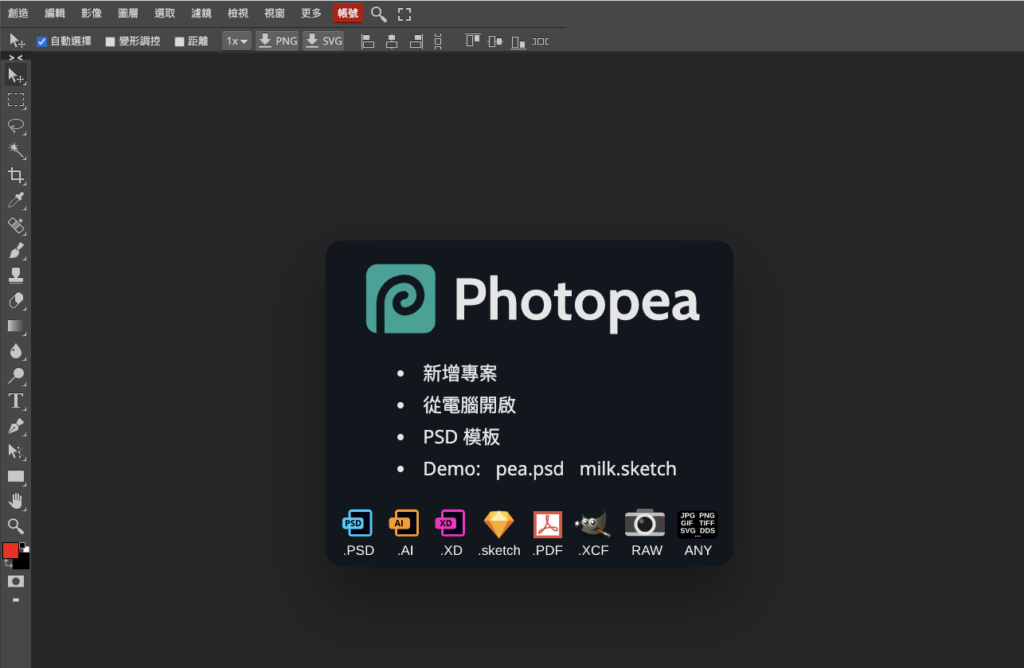This screenshot has width=1024, height=668.
Task: Choose the Spot Healing Brush tool
Action: 16,226
